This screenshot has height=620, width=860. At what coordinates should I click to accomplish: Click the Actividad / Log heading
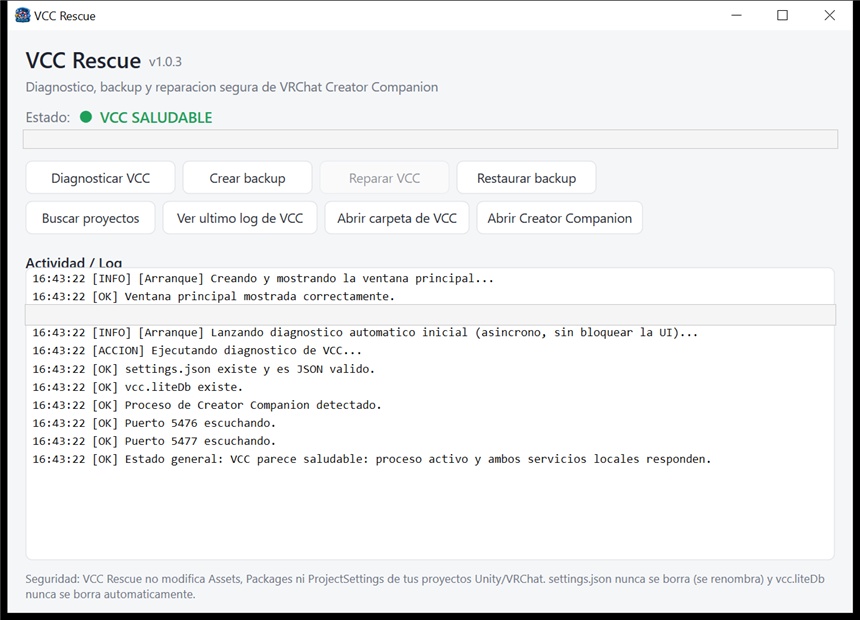[x=73, y=262]
